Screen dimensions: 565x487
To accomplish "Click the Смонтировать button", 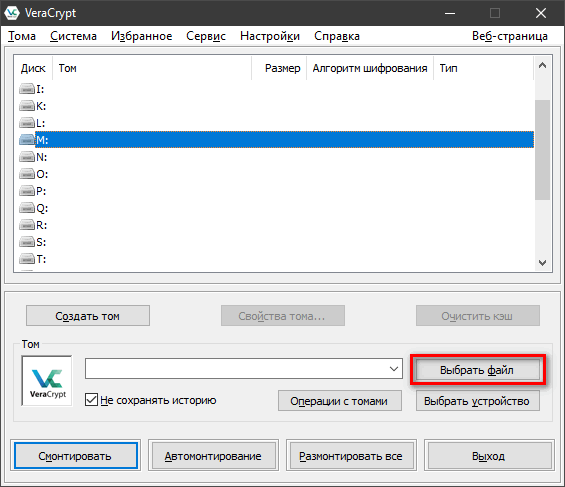I will click(x=75, y=456).
